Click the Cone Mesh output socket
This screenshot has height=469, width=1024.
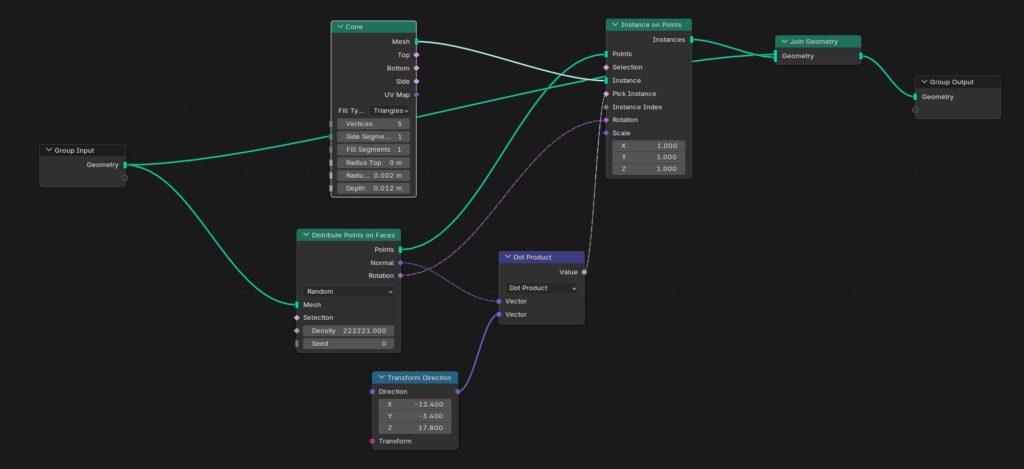pyautogui.click(x=416, y=42)
